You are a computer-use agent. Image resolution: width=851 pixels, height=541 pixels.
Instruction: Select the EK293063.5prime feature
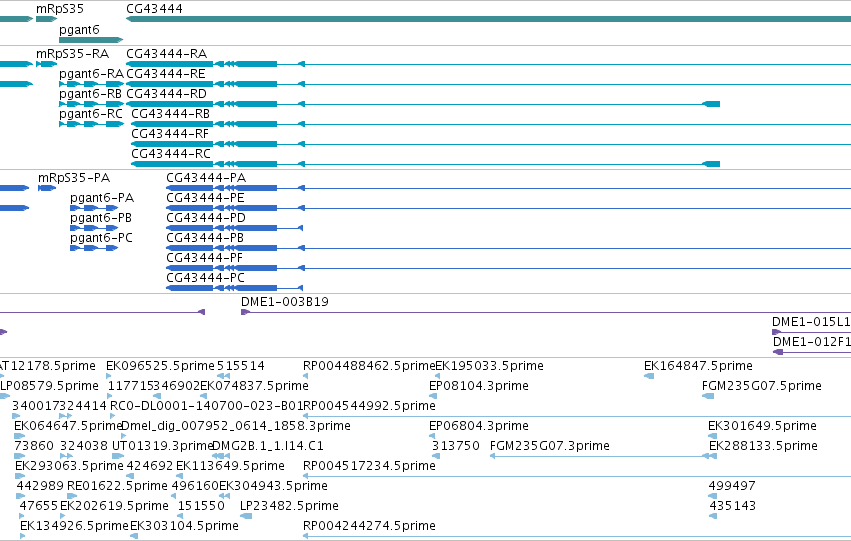[20, 476]
